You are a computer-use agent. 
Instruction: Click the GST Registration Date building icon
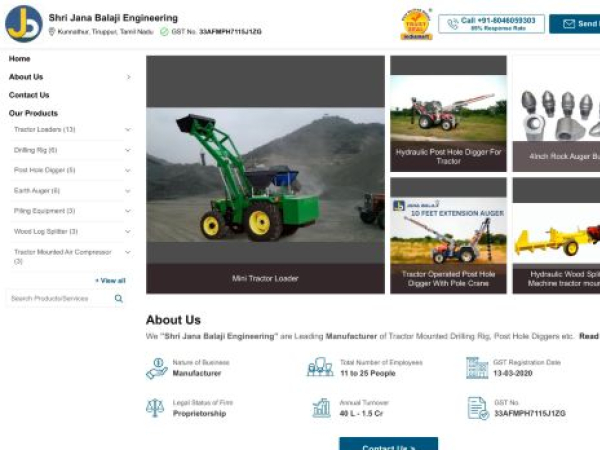477,367
